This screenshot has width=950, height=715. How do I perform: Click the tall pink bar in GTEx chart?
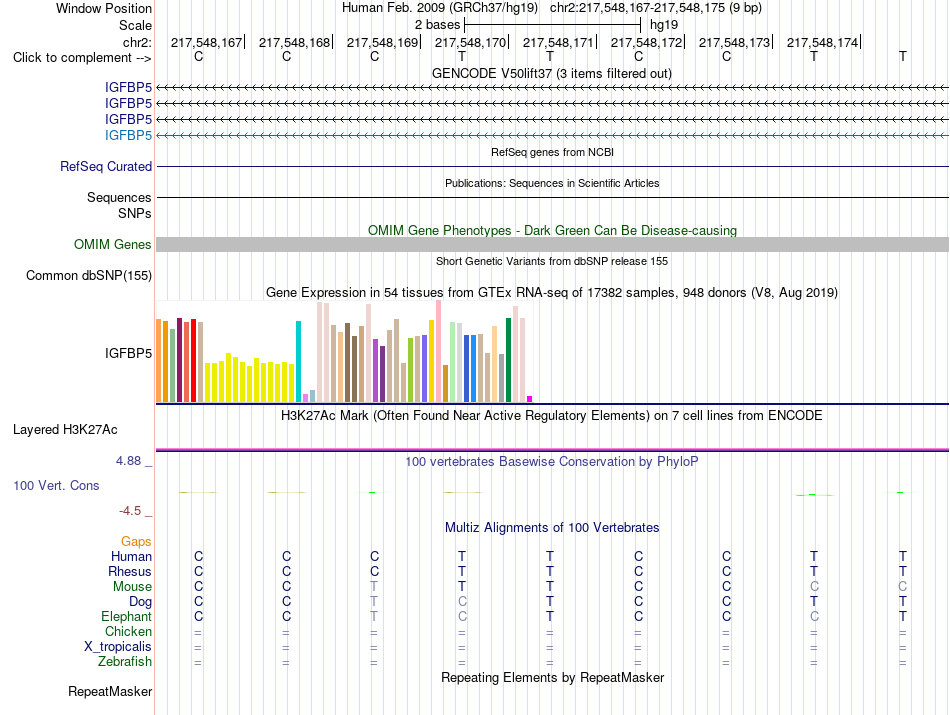pyautogui.click(x=438, y=351)
